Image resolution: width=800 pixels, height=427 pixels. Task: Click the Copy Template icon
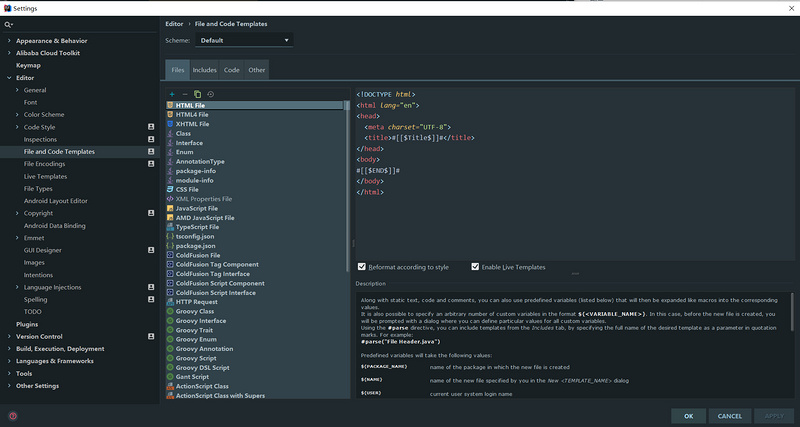tap(198, 94)
